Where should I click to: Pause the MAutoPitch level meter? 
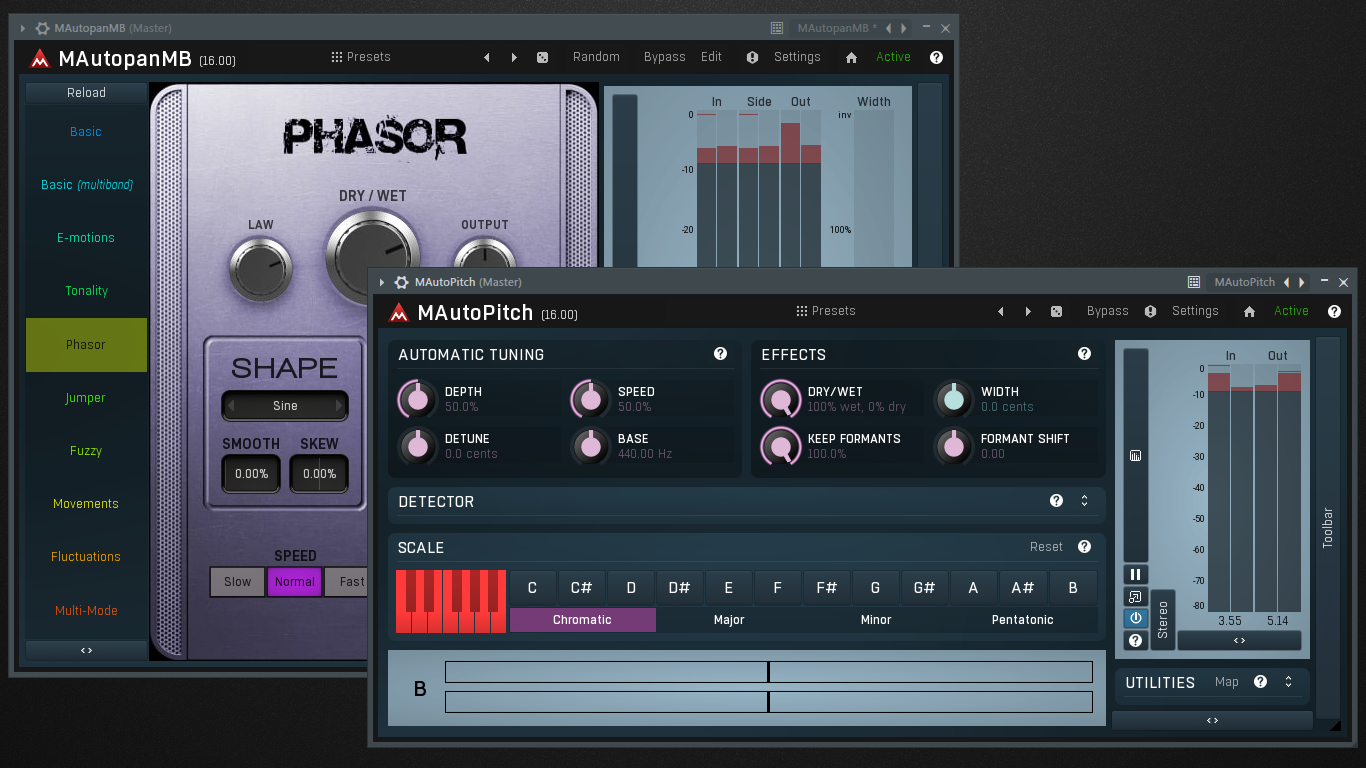(1135, 574)
